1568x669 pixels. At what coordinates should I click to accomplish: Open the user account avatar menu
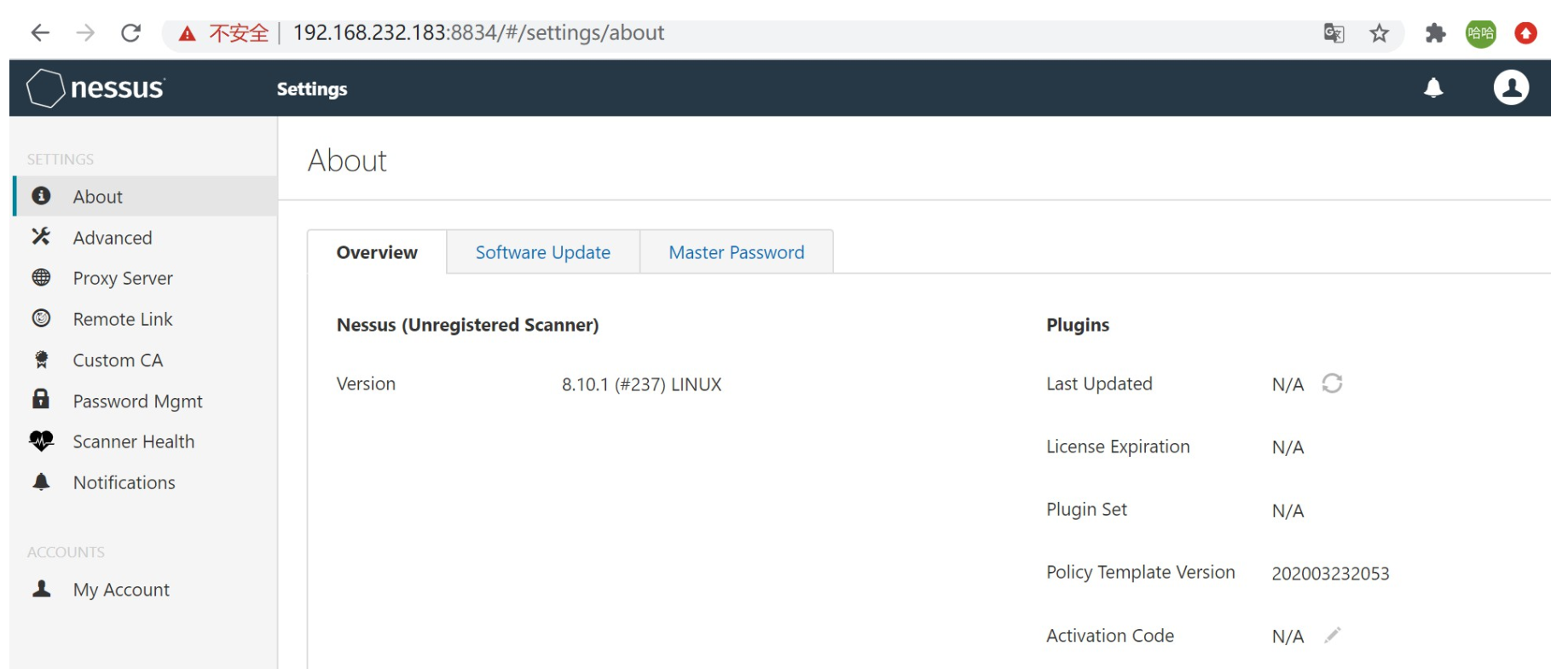1511,88
